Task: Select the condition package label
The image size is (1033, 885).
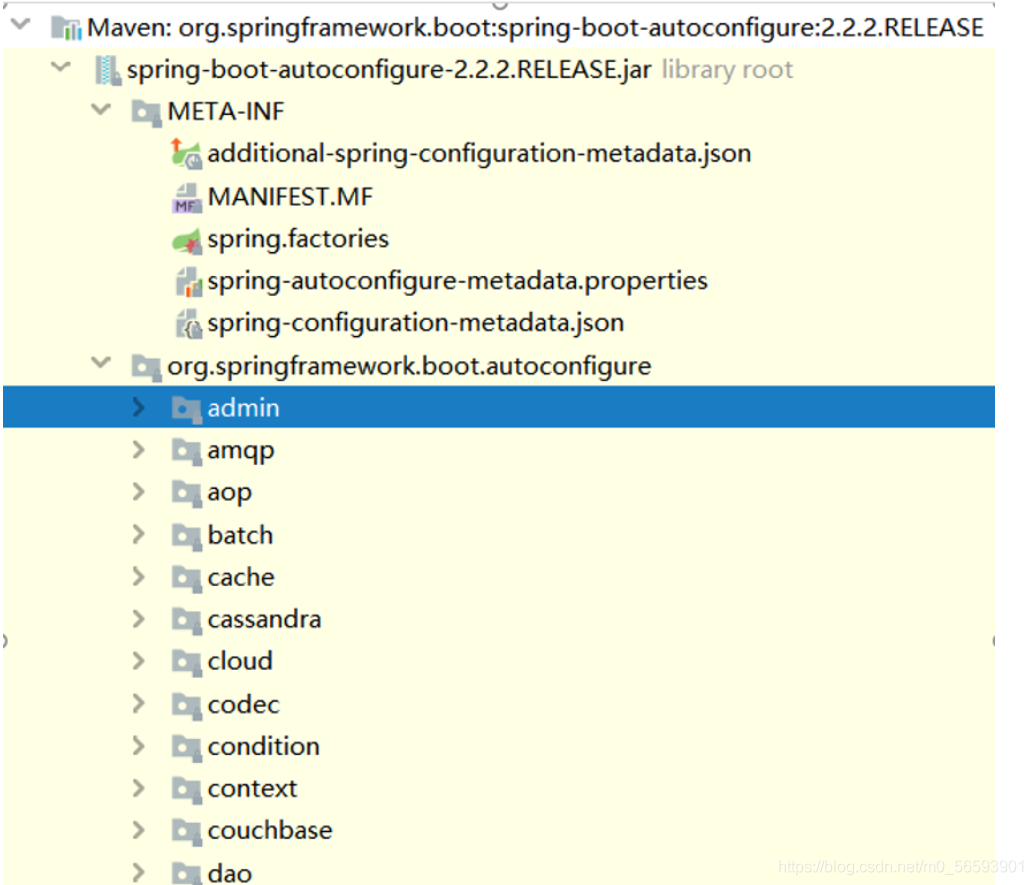Action: [x=264, y=747]
